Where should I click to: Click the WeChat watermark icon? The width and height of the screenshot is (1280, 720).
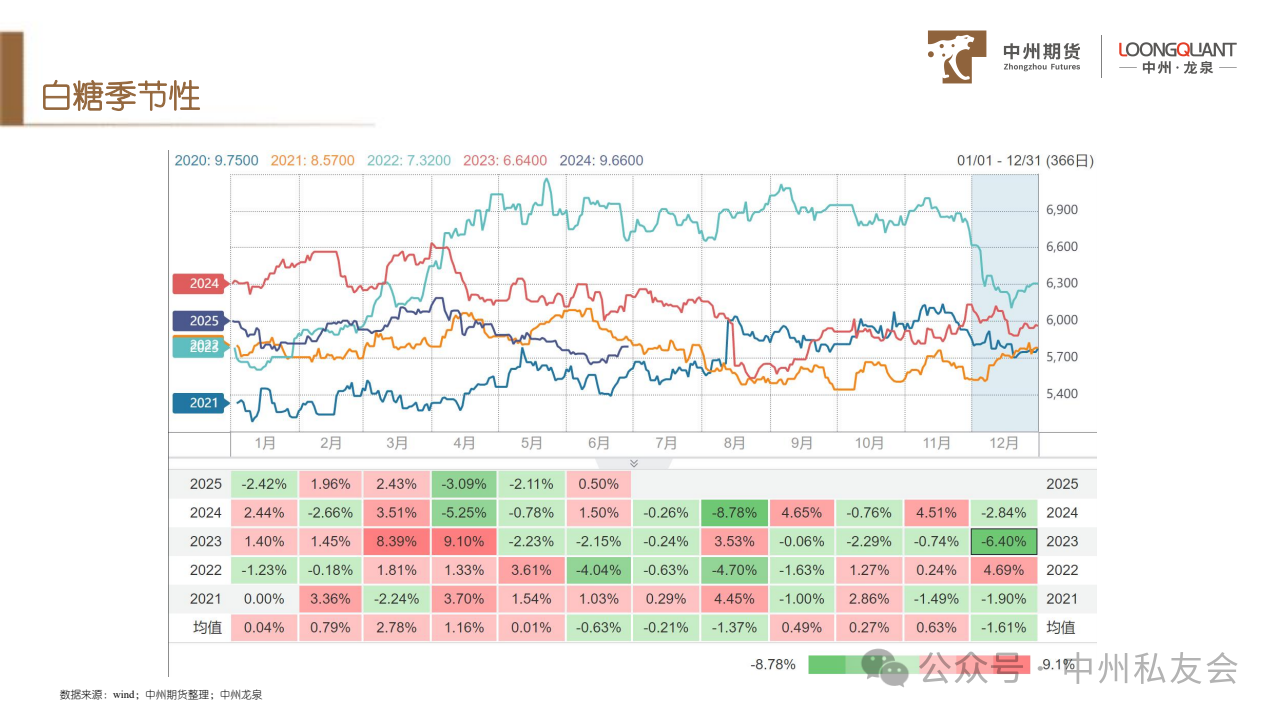[x=886, y=666]
